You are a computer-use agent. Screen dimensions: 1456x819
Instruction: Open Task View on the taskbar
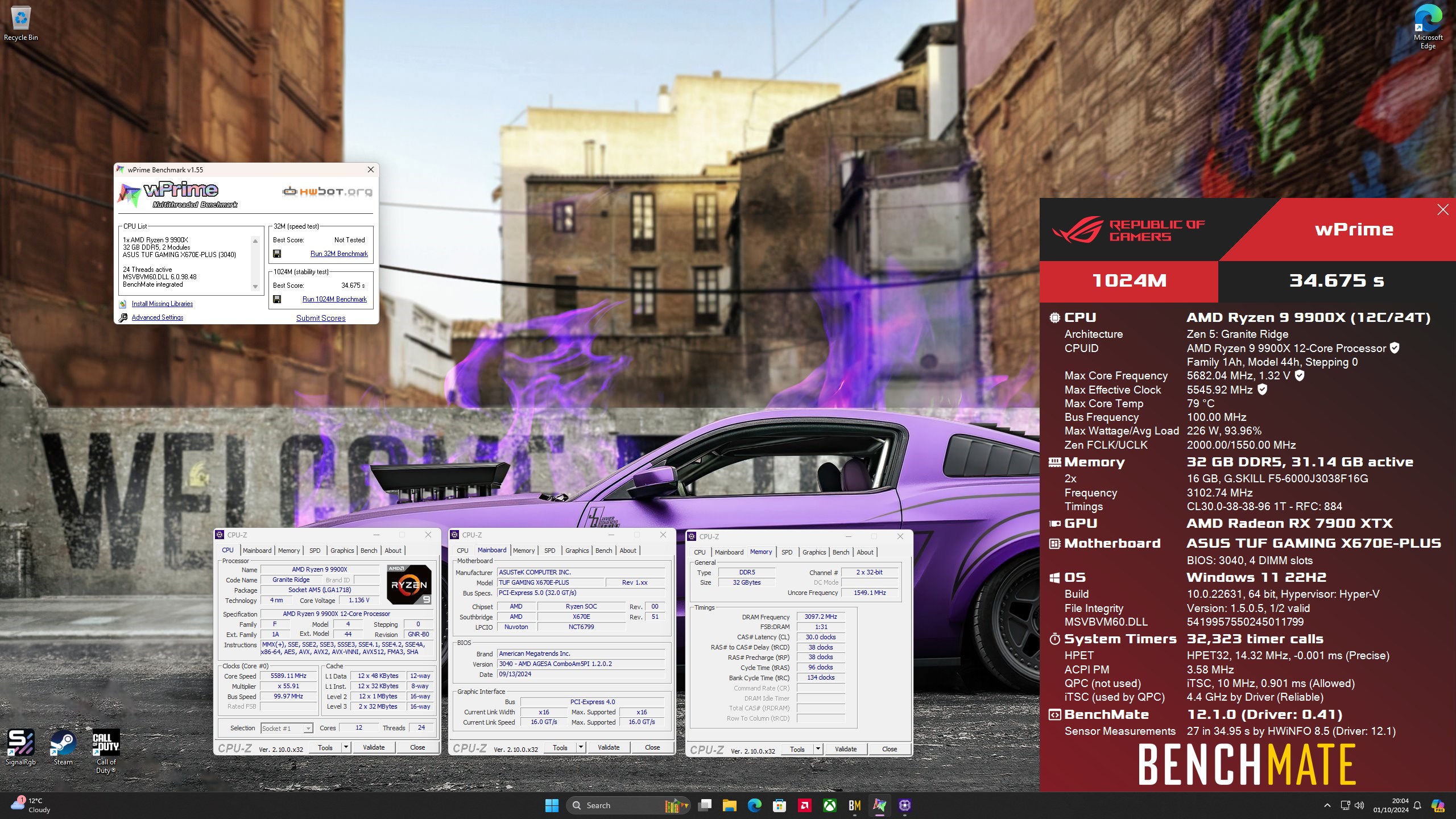coord(705,805)
